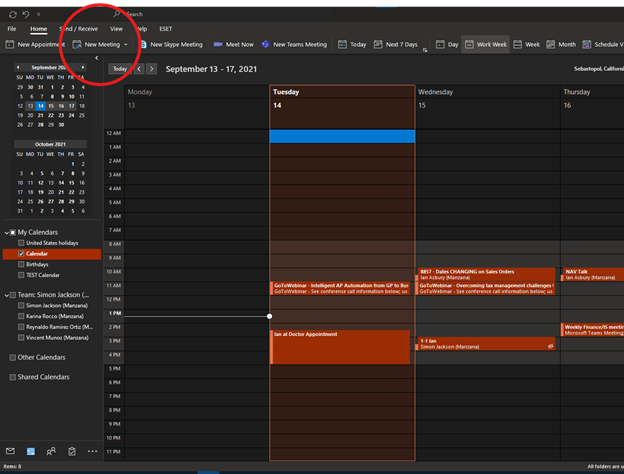
Task: Collapse the folder pane with chevron
Action: point(97,58)
